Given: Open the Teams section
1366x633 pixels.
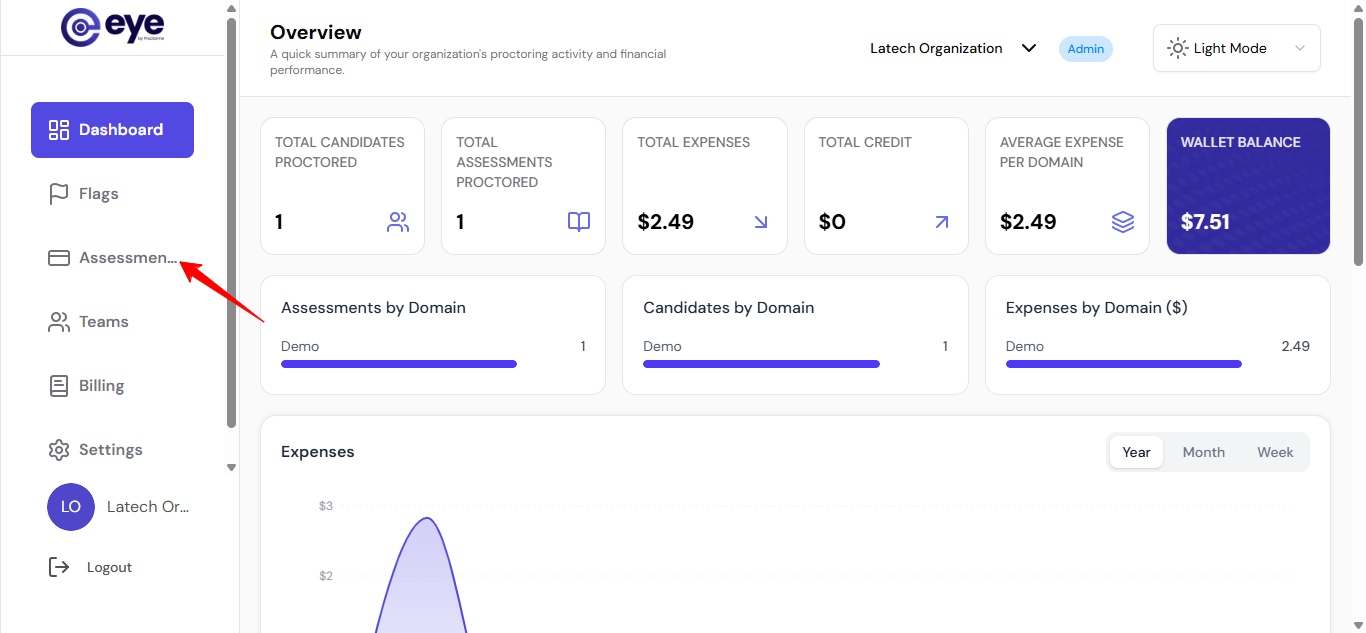Looking at the screenshot, I should click(112, 322).
